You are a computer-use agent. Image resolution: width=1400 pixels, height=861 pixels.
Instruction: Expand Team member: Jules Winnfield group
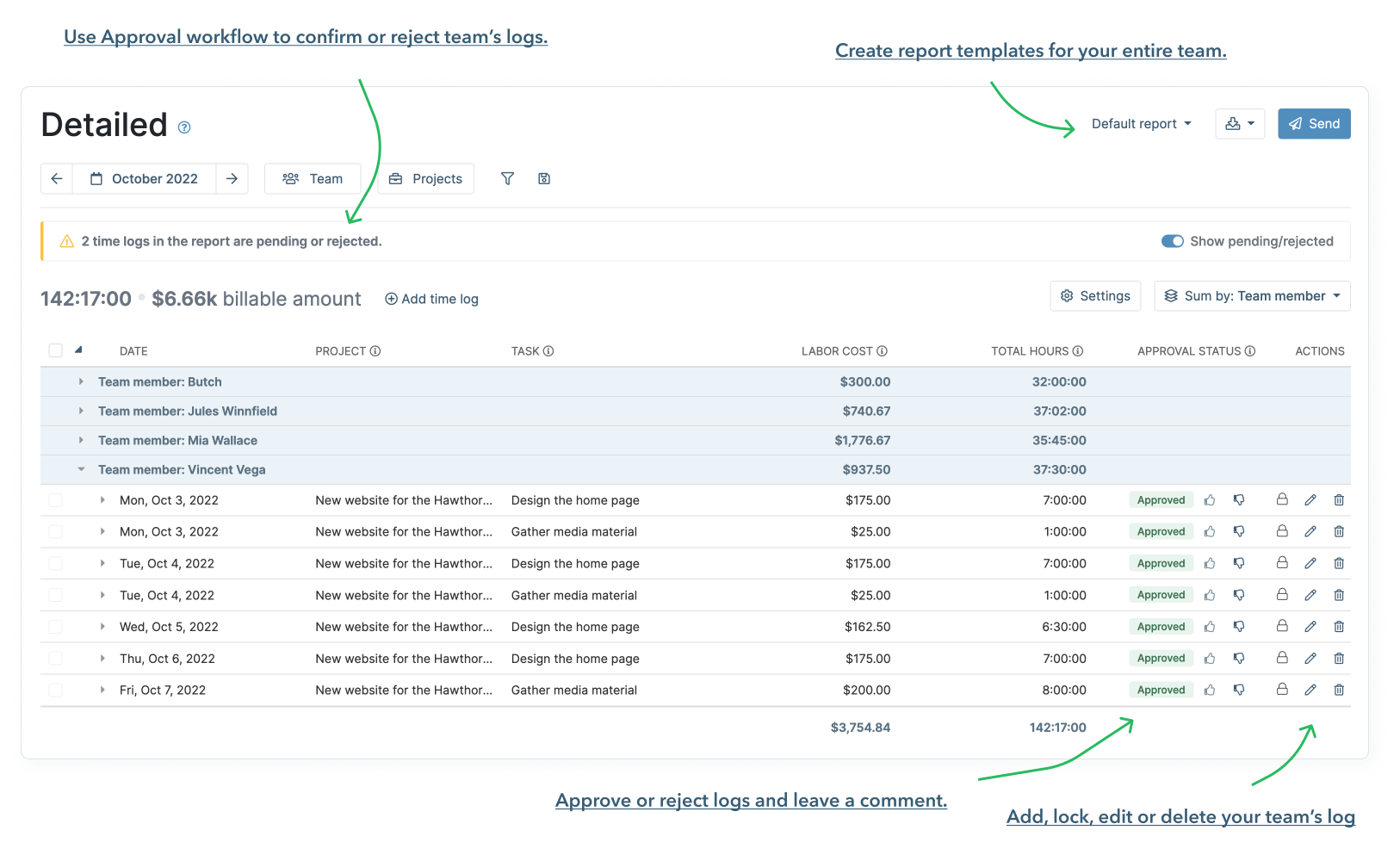point(81,411)
